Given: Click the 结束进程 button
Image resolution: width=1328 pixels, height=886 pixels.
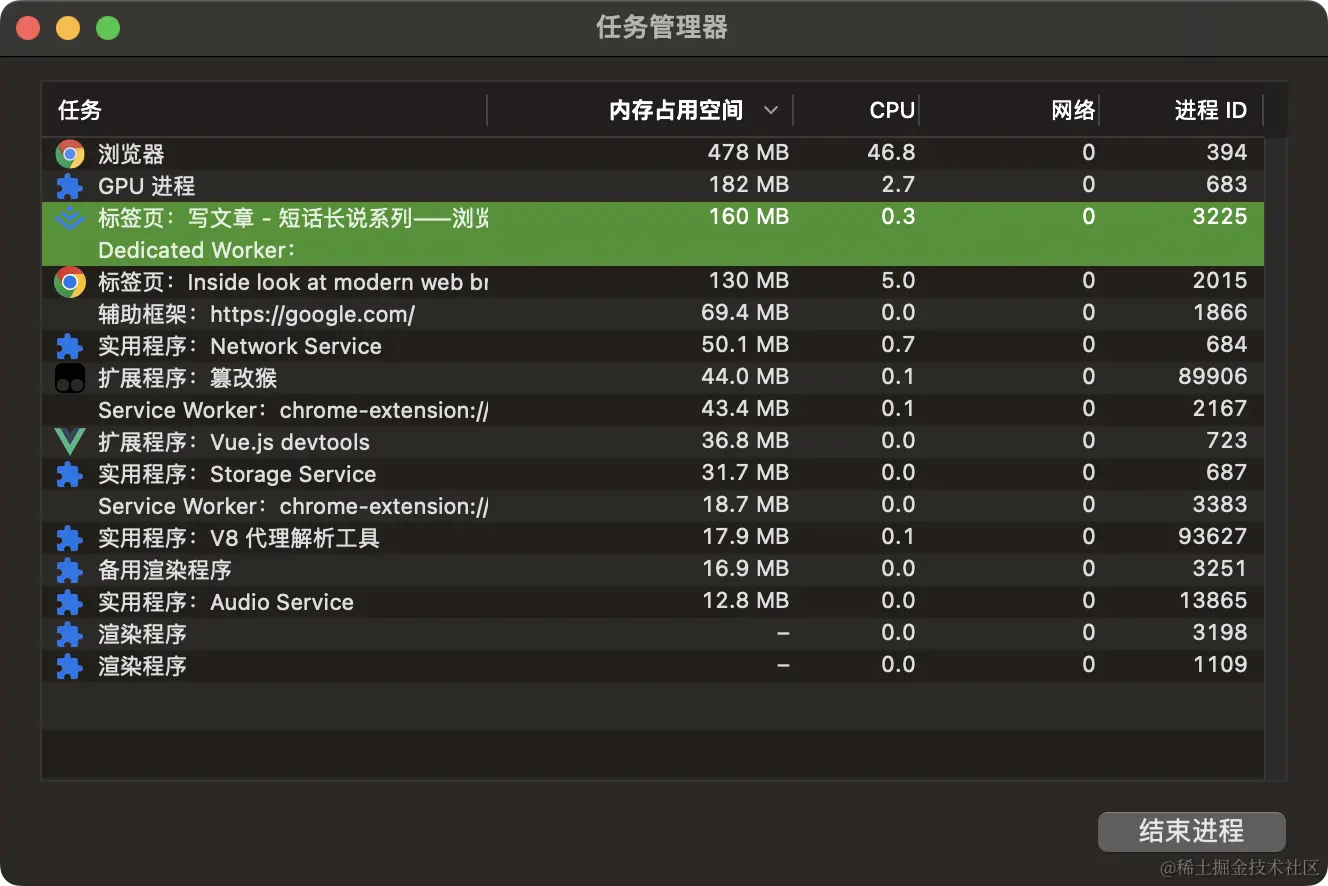Looking at the screenshot, I should [x=1191, y=831].
